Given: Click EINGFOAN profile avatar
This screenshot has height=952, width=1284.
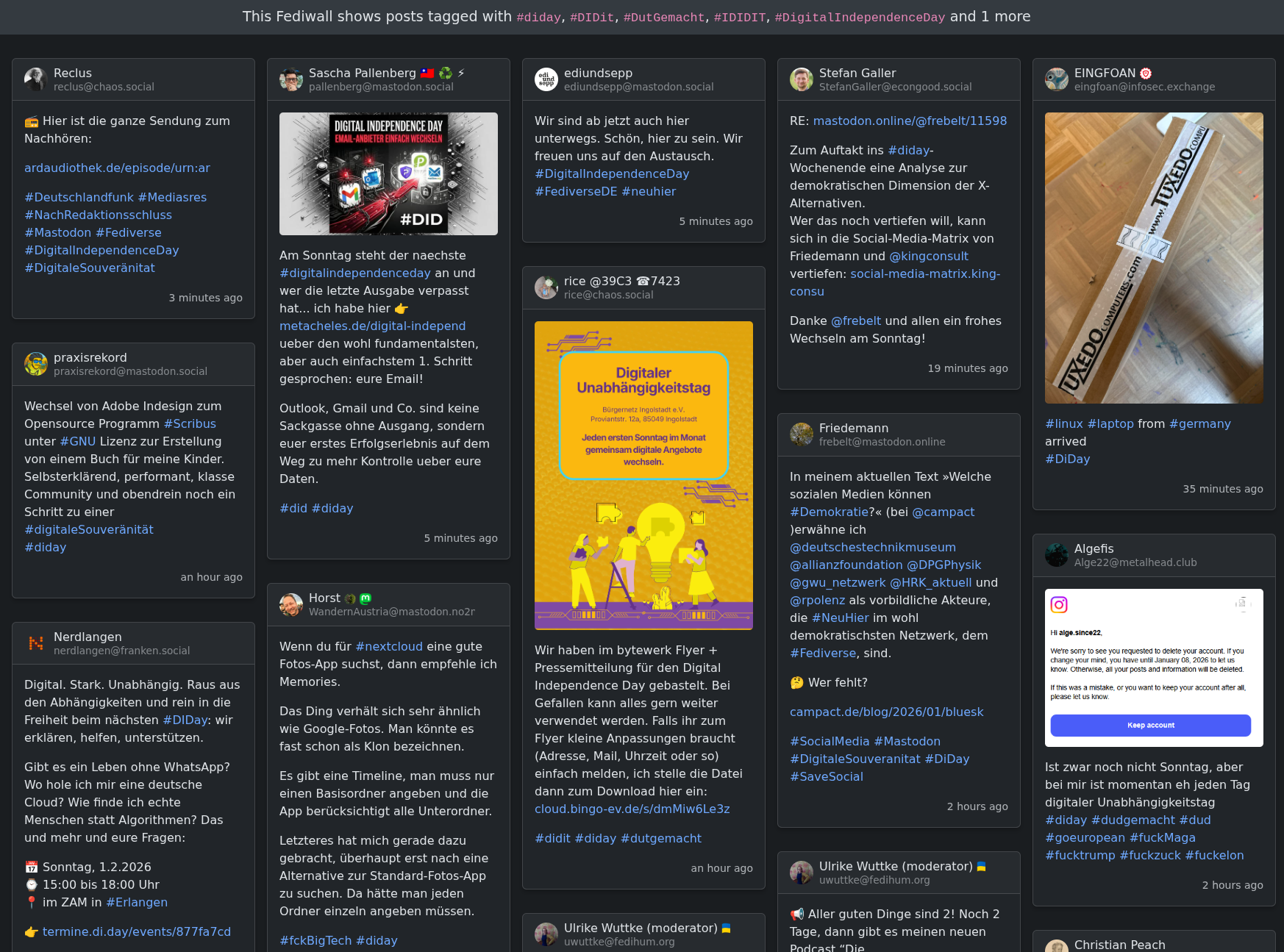Looking at the screenshot, I should 1057,79.
